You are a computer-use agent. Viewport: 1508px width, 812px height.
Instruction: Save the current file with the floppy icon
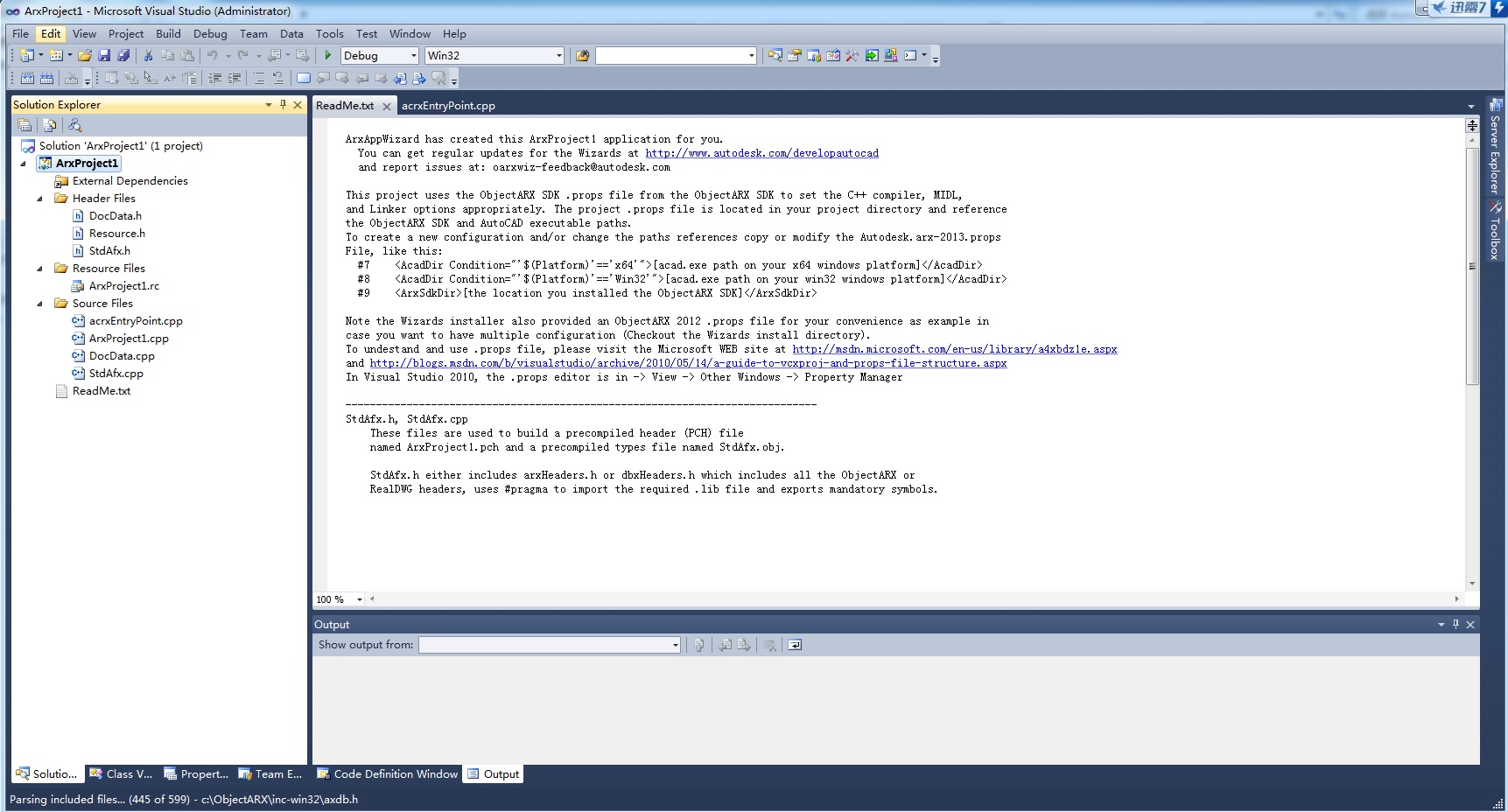pos(104,55)
